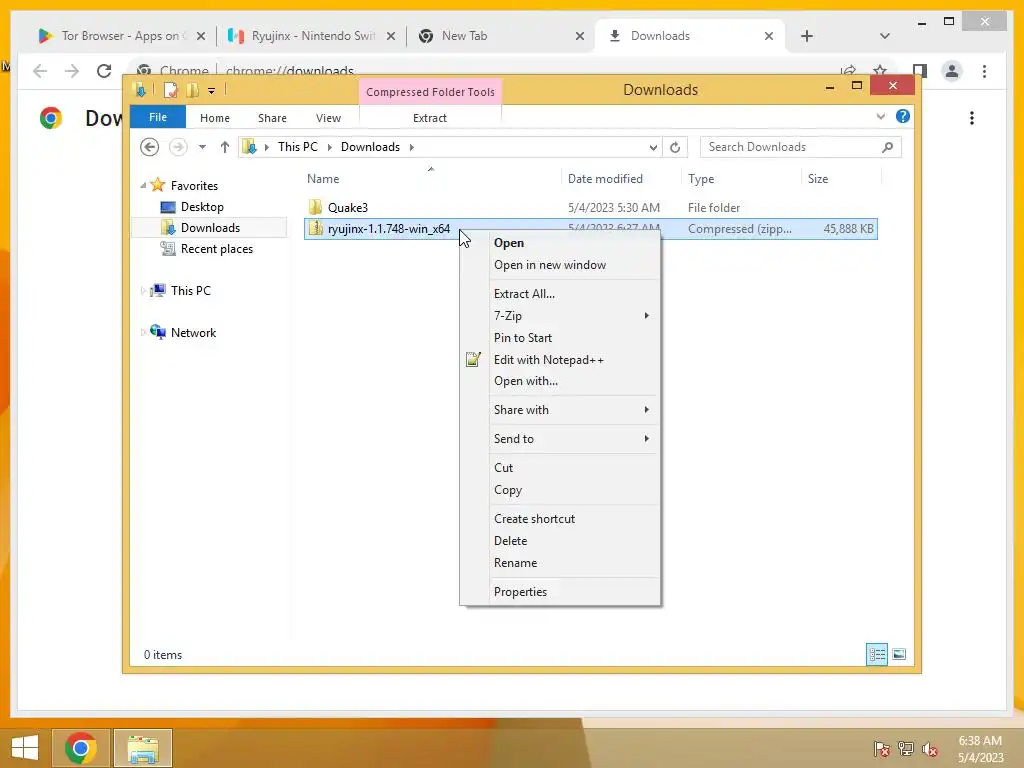Viewport: 1024px width, 768px height.
Task: Expand the 7-Zip submenu
Action: point(562,316)
